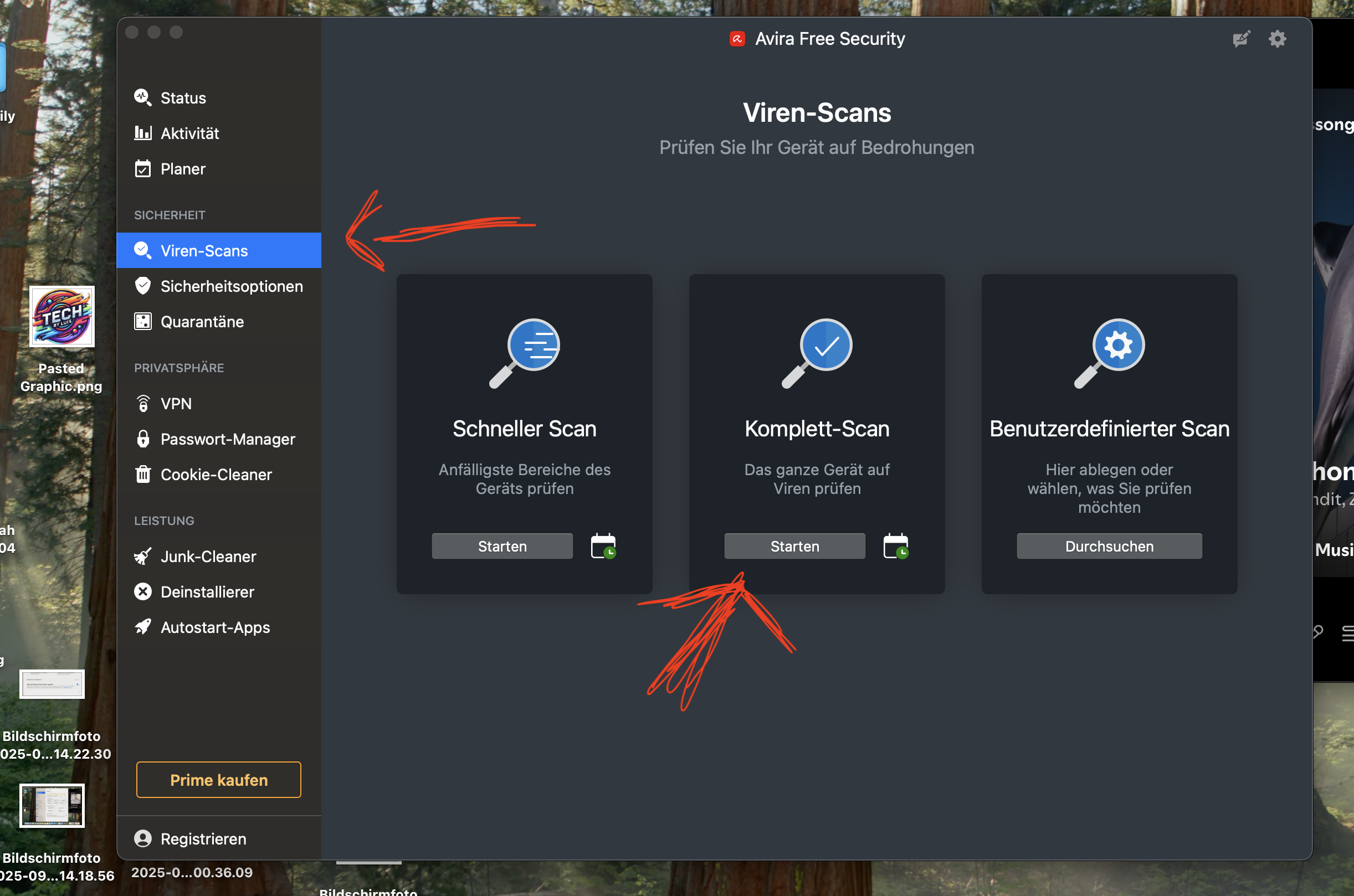Go to Aktivität in sidebar
The width and height of the screenshot is (1354, 896).
pos(189,133)
